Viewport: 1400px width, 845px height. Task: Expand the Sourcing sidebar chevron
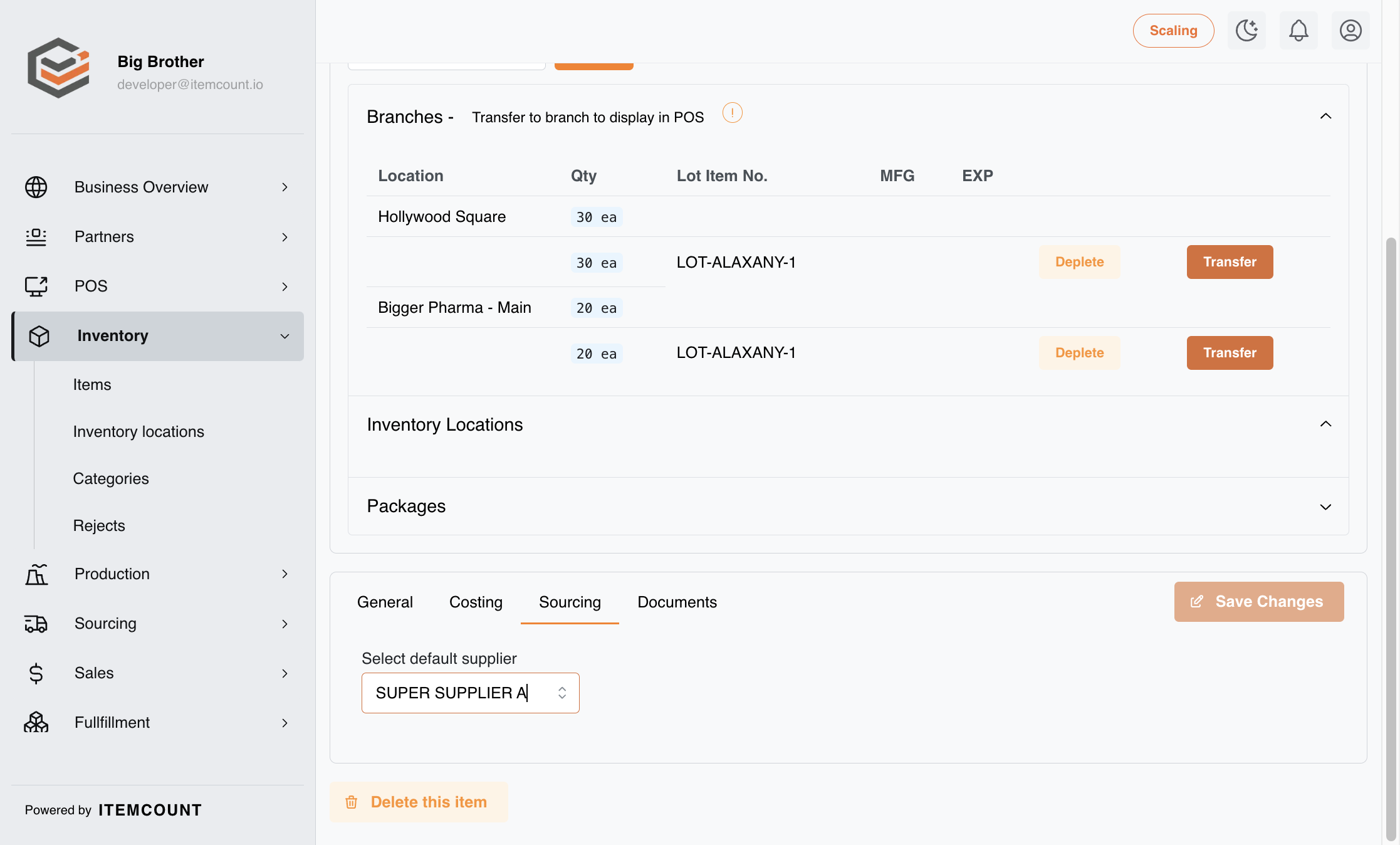click(285, 624)
